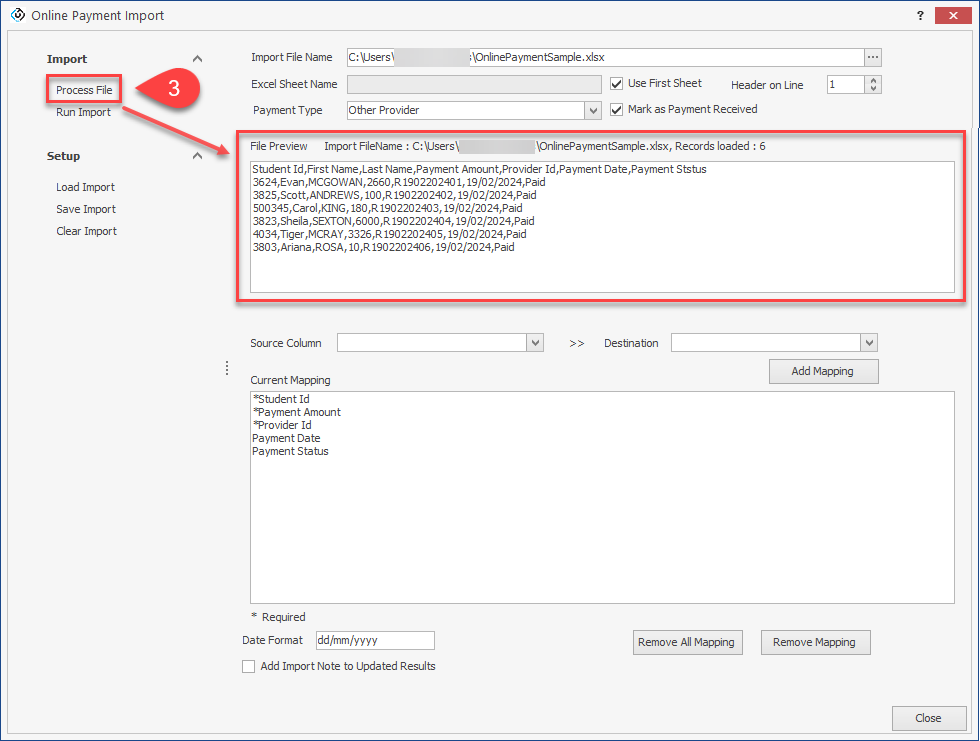Image resolution: width=980 pixels, height=741 pixels.
Task: Click the browse ellipsis button for import file
Action: point(873,58)
